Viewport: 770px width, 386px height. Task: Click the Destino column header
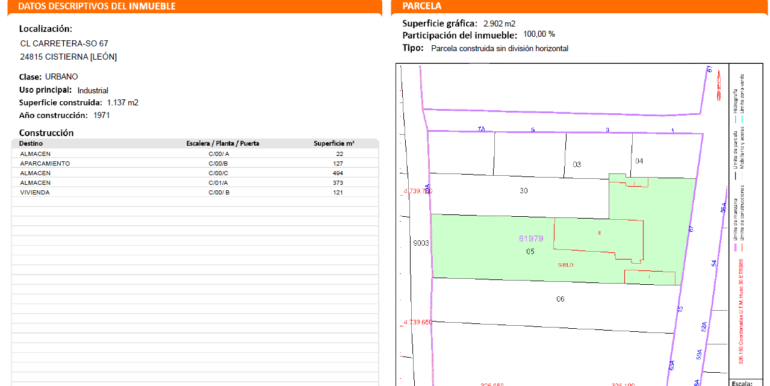[30, 143]
